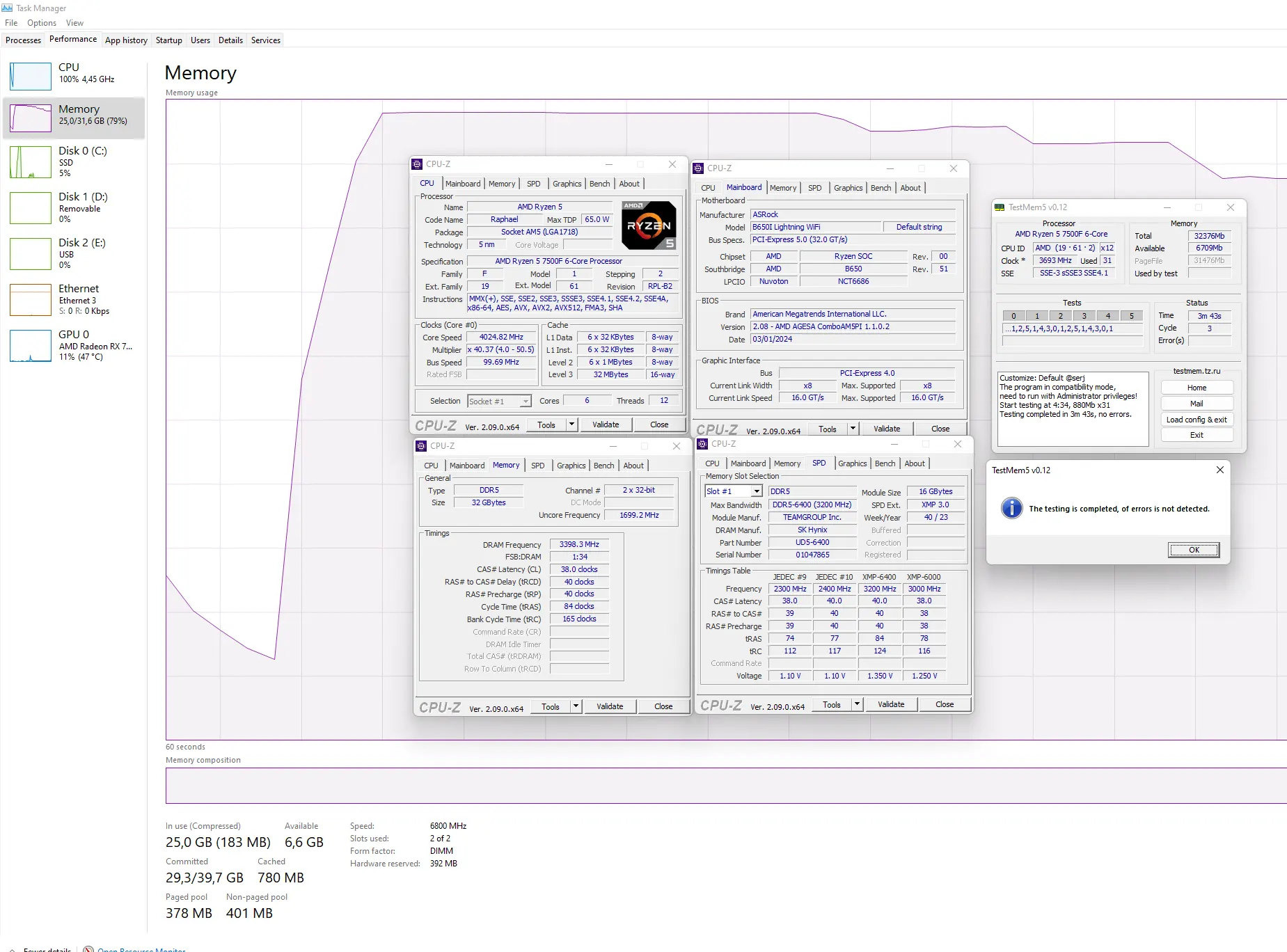
Task: Expand Tools dropdown arrow in CPU-Z Memory window
Action: click(576, 706)
